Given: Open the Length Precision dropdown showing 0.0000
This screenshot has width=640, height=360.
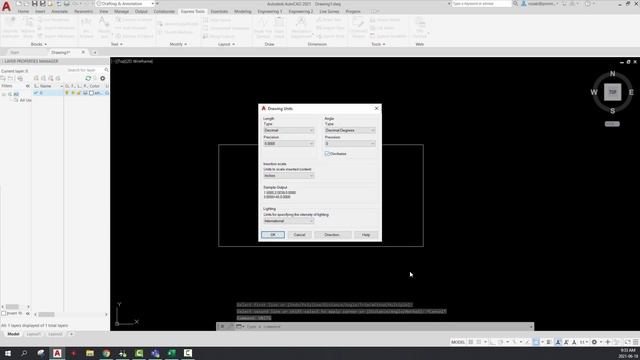Looking at the screenshot, I should [x=289, y=144].
